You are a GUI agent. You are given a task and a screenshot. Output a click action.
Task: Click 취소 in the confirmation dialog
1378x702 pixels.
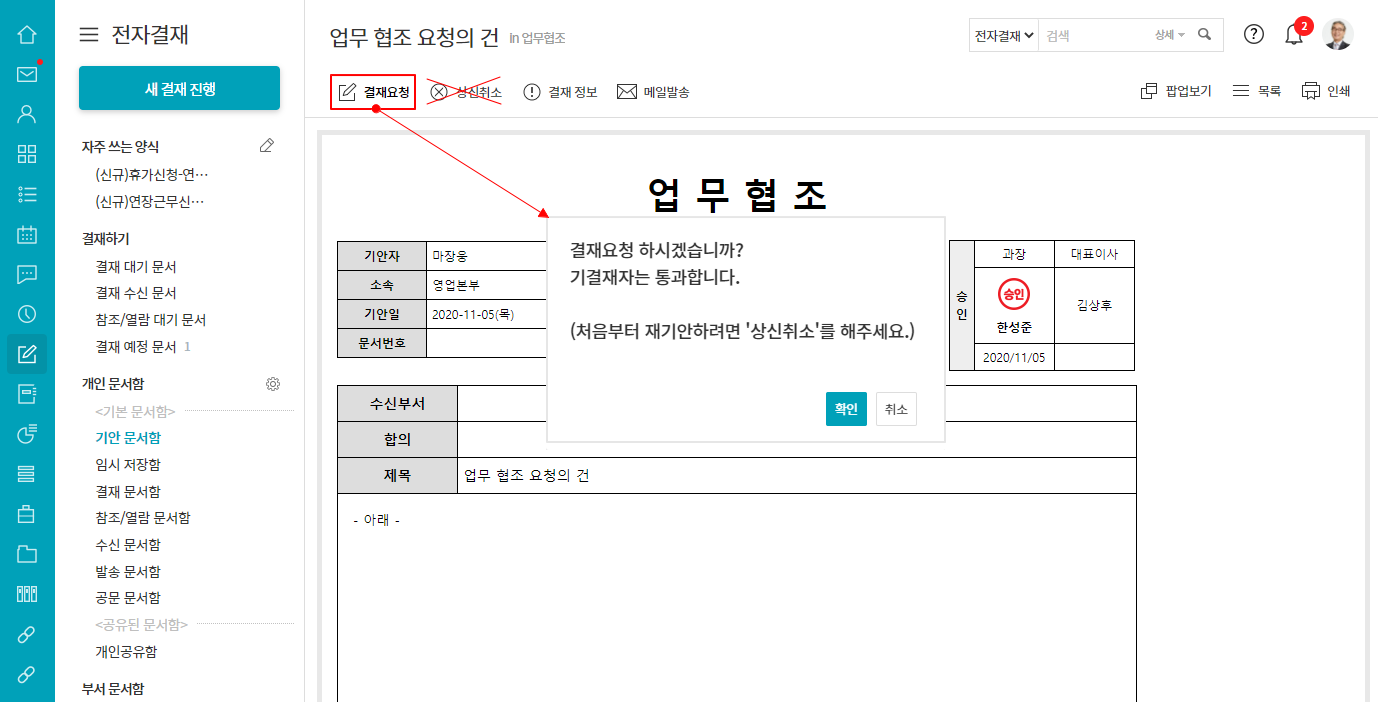(x=896, y=409)
